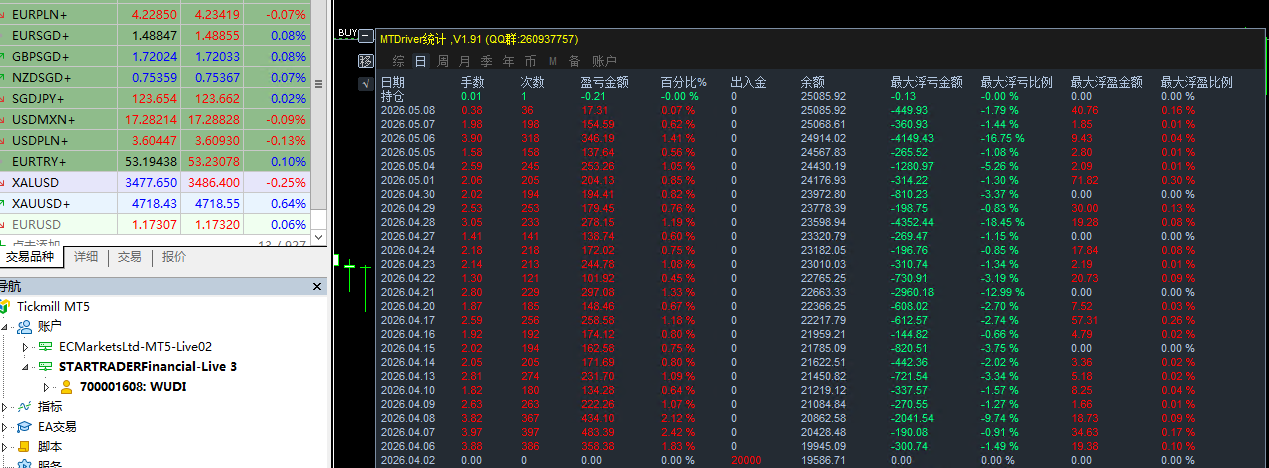Select the 综 summary tab in MTDriver
The height and width of the screenshot is (468, 1269).
398,61
